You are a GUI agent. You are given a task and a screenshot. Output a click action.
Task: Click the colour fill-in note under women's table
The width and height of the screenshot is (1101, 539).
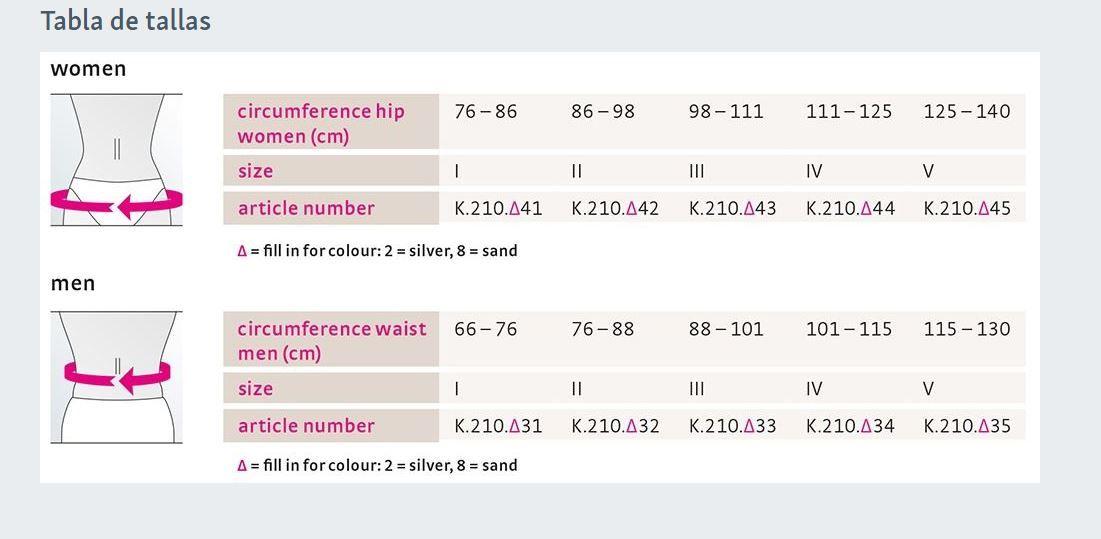pos(377,251)
